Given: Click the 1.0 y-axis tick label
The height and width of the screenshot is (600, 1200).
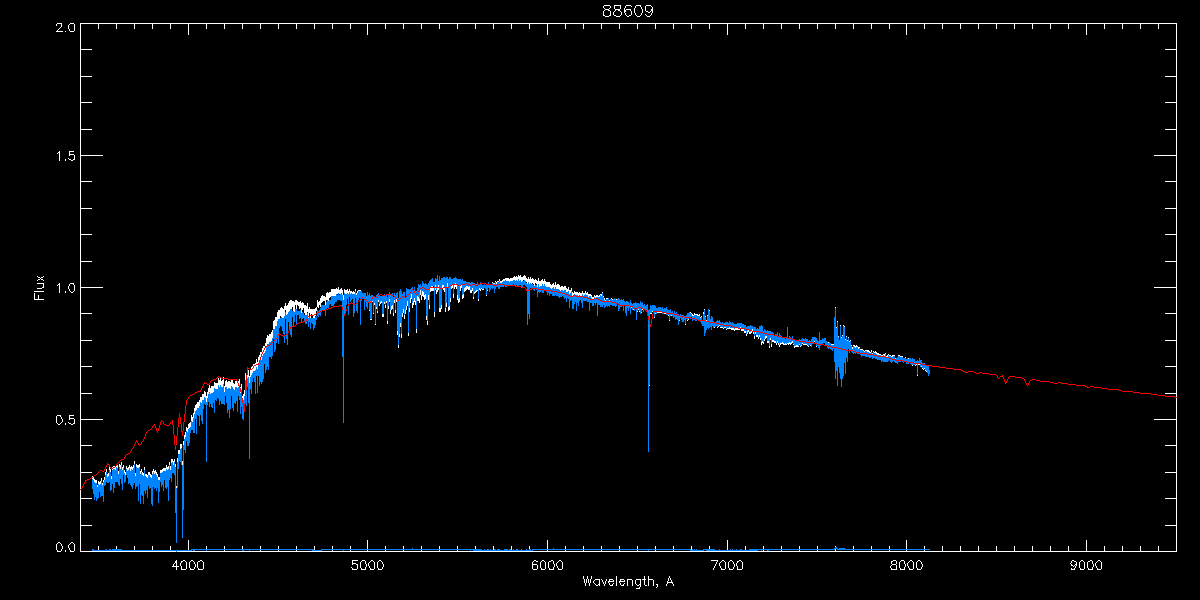Looking at the screenshot, I should tap(65, 288).
